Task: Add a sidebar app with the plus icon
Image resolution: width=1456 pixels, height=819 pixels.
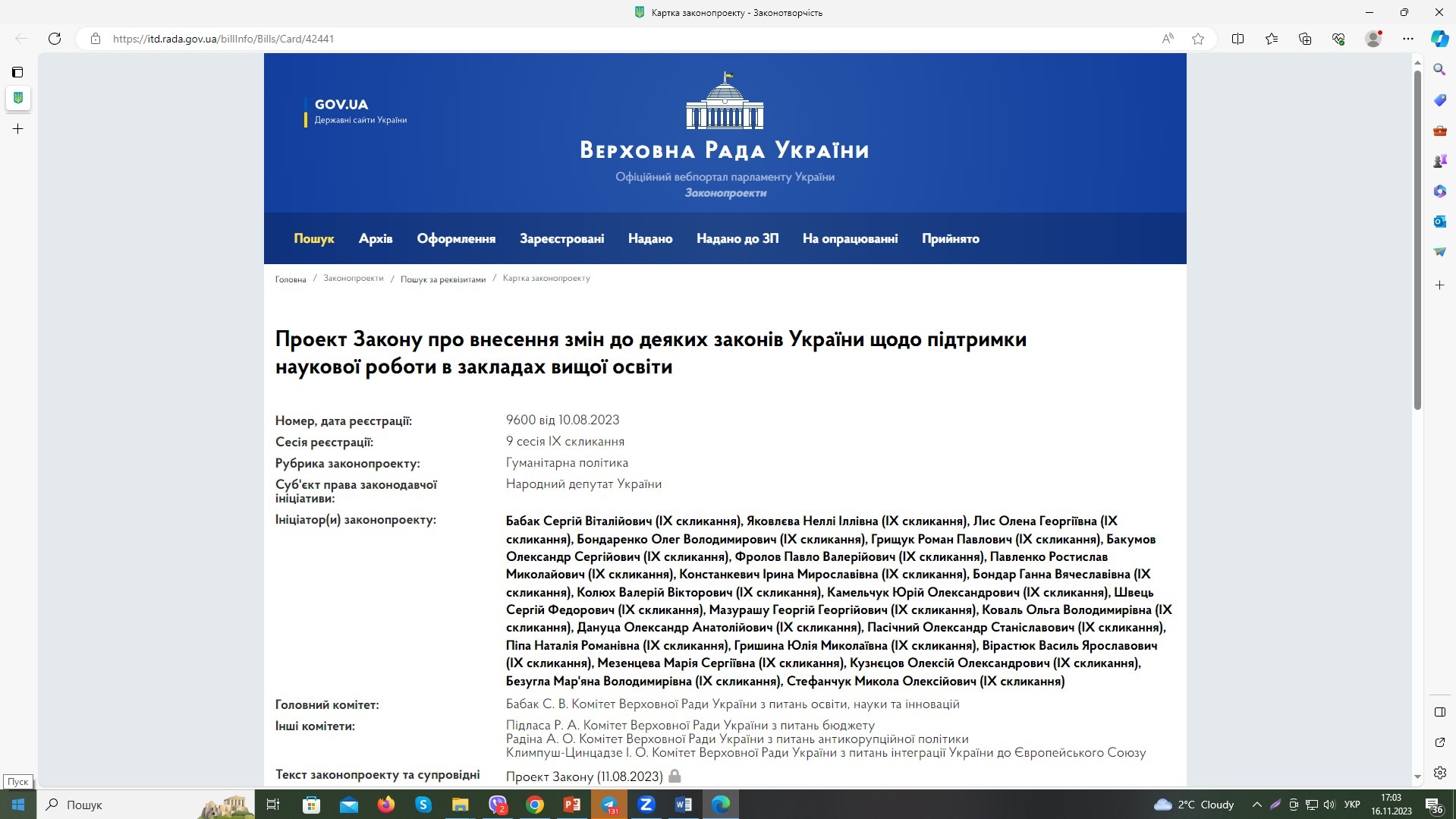Action: tap(1439, 285)
